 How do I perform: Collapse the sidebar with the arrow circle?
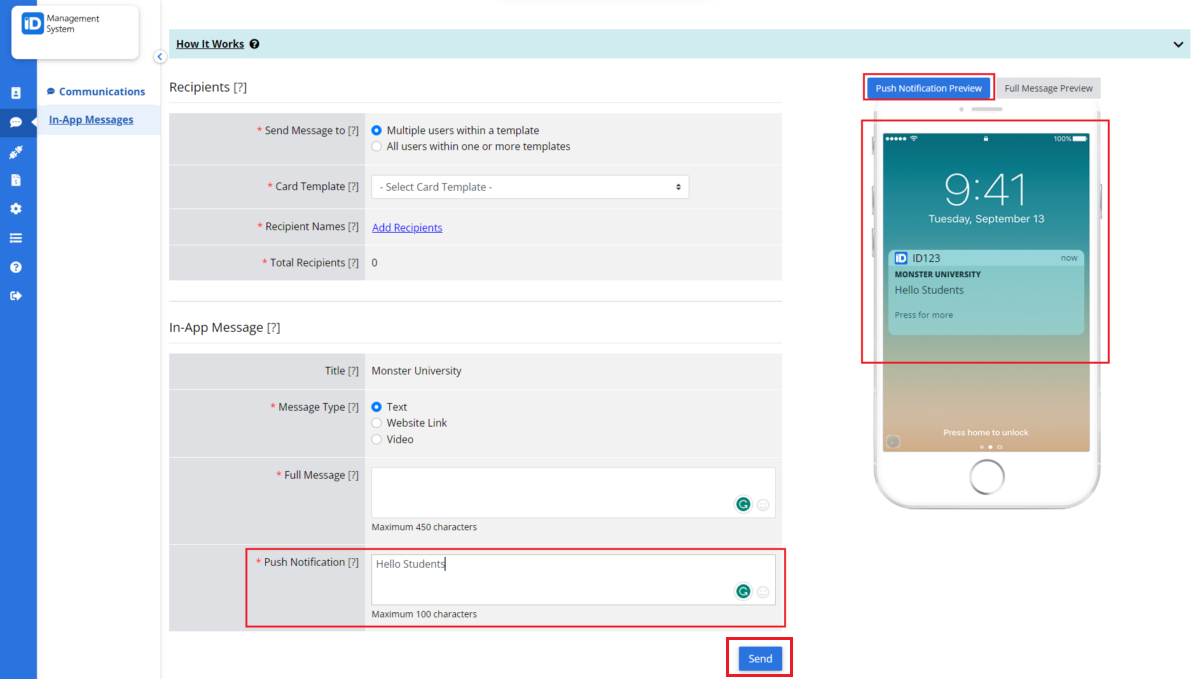pos(159,57)
